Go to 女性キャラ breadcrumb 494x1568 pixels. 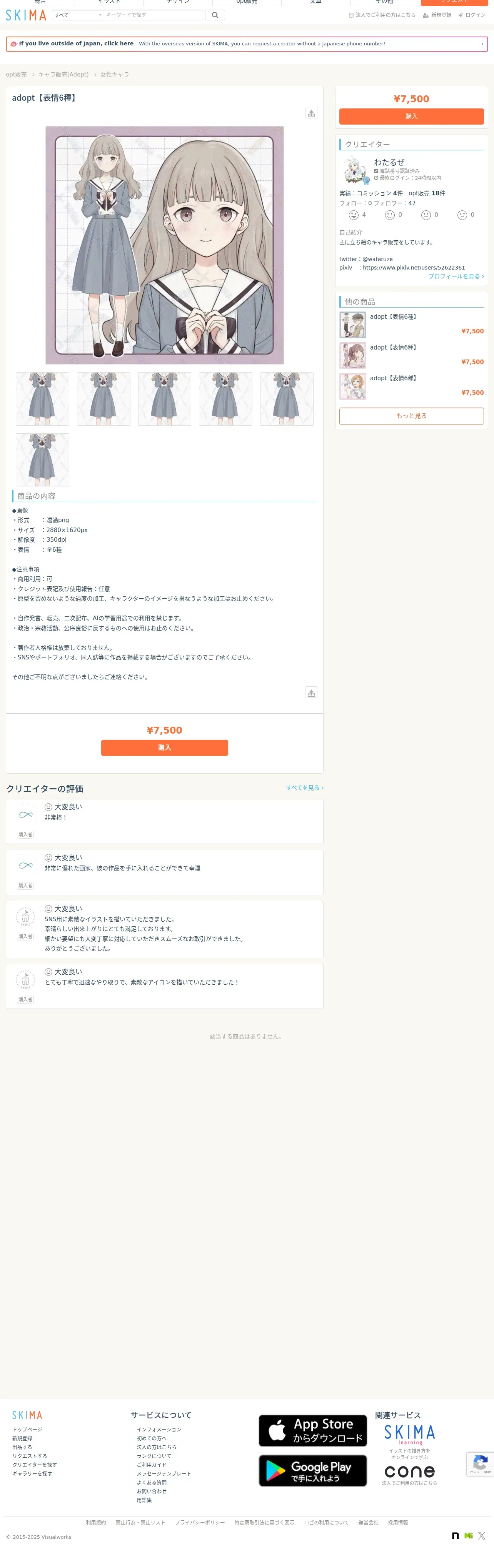point(115,74)
